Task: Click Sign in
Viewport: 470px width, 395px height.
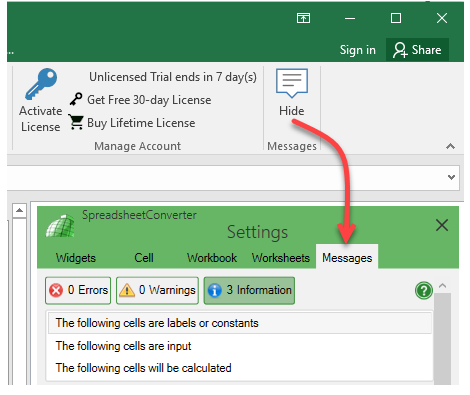Action: [x=358, y=50]
